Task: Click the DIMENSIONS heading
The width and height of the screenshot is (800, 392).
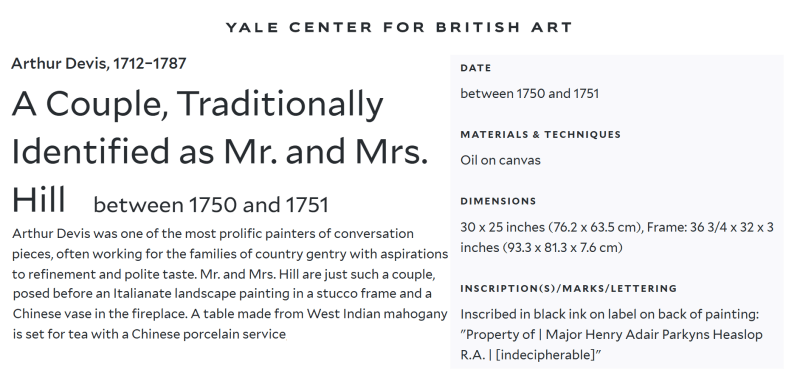Action: coord(498,201)
